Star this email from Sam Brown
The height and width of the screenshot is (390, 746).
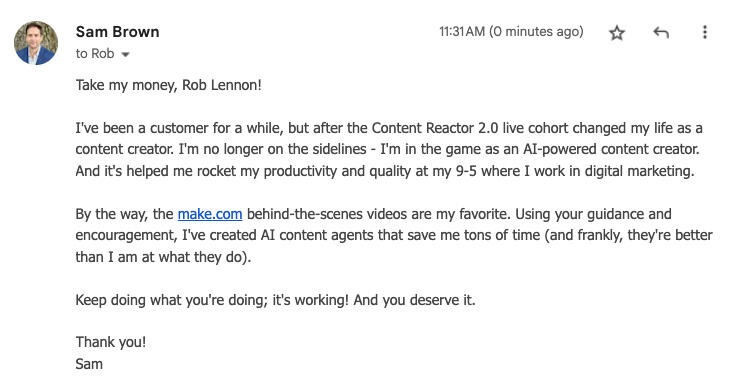[x=617, y=33]
